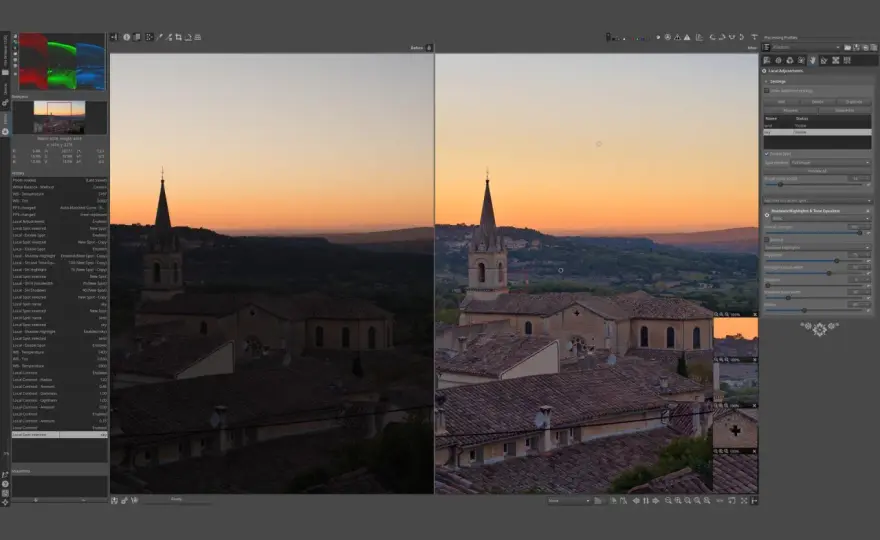Send image to processing queue
880x540 pixels.
point(125,500)
